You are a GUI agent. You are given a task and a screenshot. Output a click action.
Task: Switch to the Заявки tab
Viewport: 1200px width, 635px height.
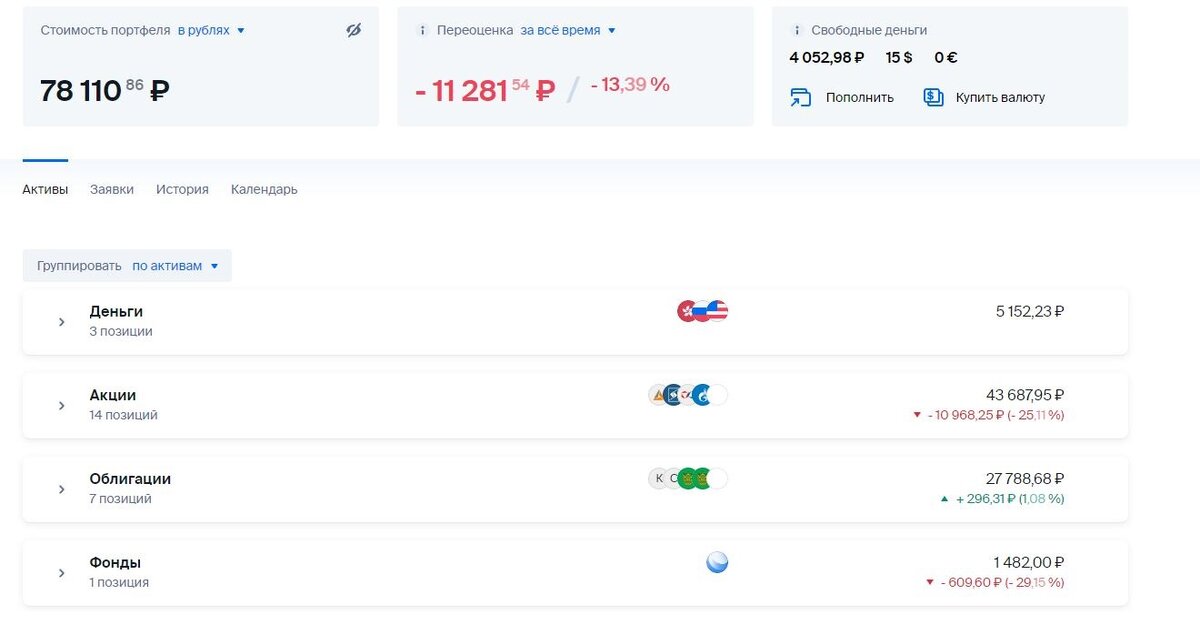(112, 189)
